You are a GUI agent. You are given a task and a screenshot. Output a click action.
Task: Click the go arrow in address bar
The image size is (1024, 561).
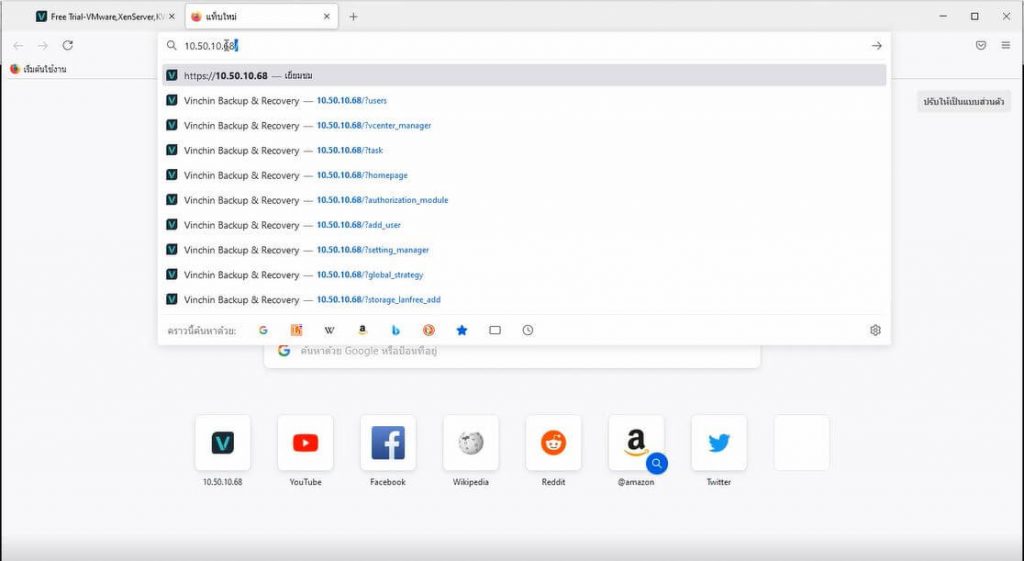click(x=876, y=46)
